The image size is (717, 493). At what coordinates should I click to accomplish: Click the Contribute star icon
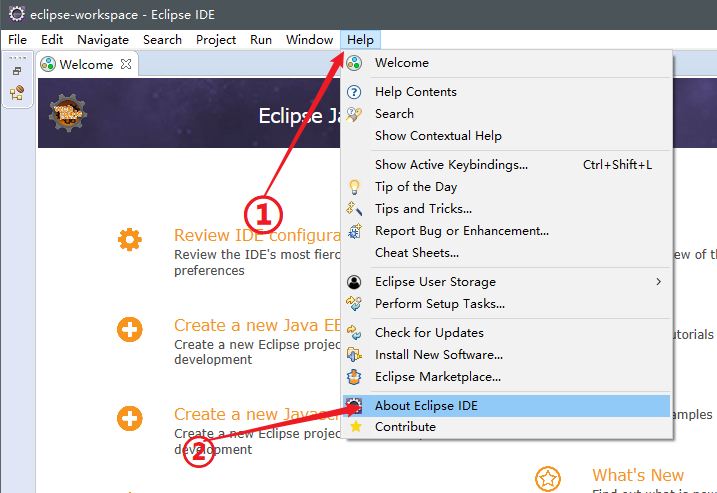(x=355, y=427)
